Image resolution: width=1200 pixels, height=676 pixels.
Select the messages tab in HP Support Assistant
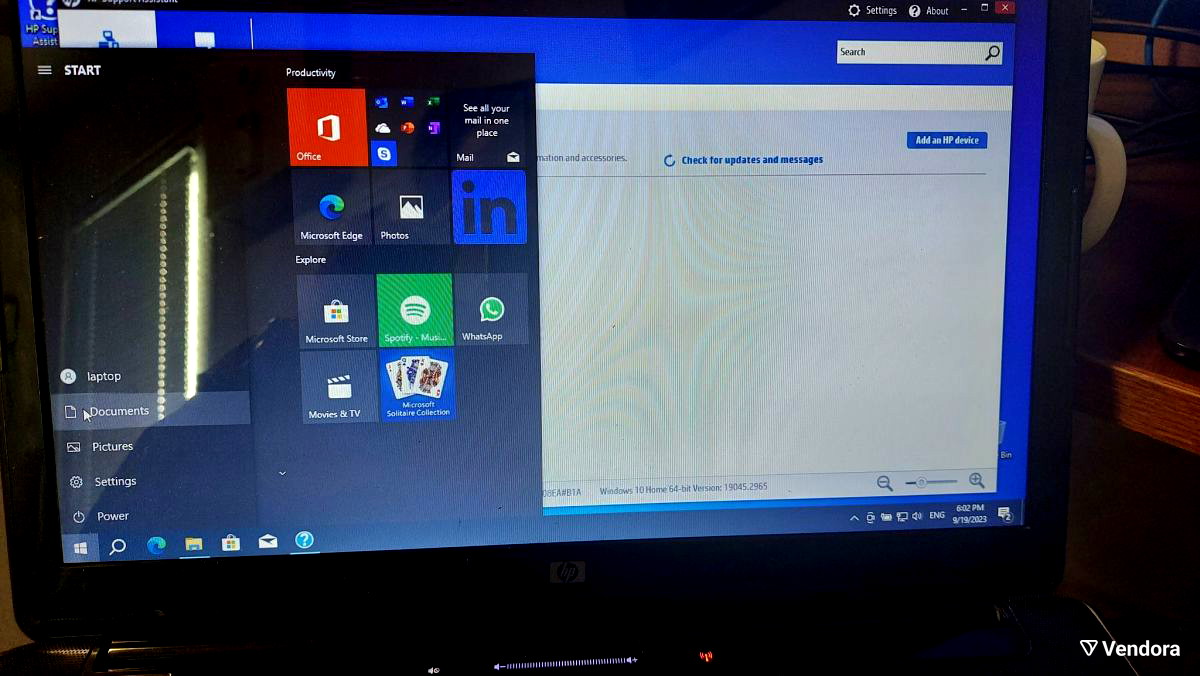pos(204,39)
